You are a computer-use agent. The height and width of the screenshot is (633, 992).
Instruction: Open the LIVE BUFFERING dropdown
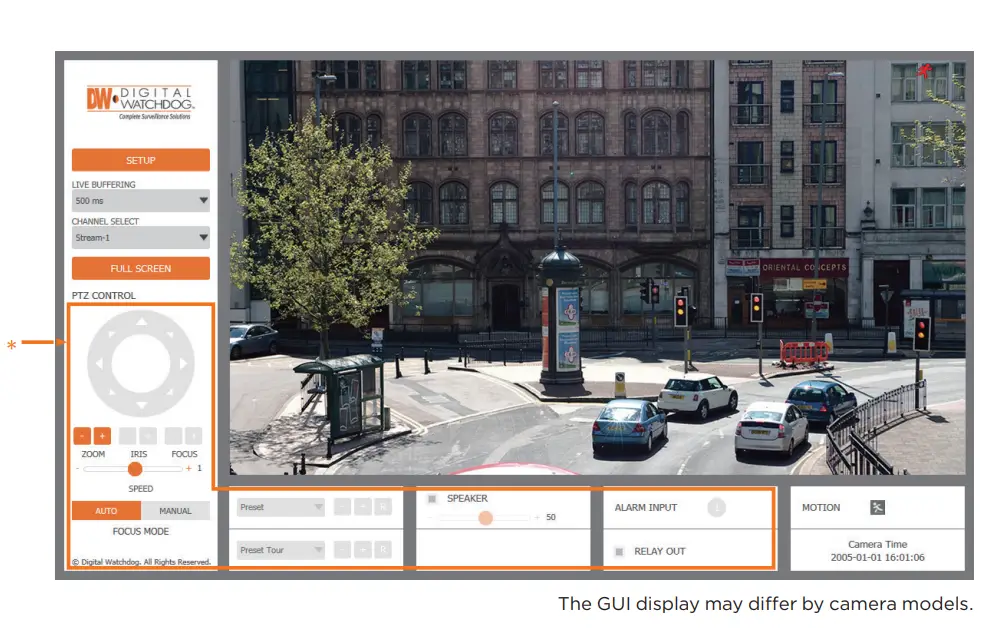(x=140, y=200)
